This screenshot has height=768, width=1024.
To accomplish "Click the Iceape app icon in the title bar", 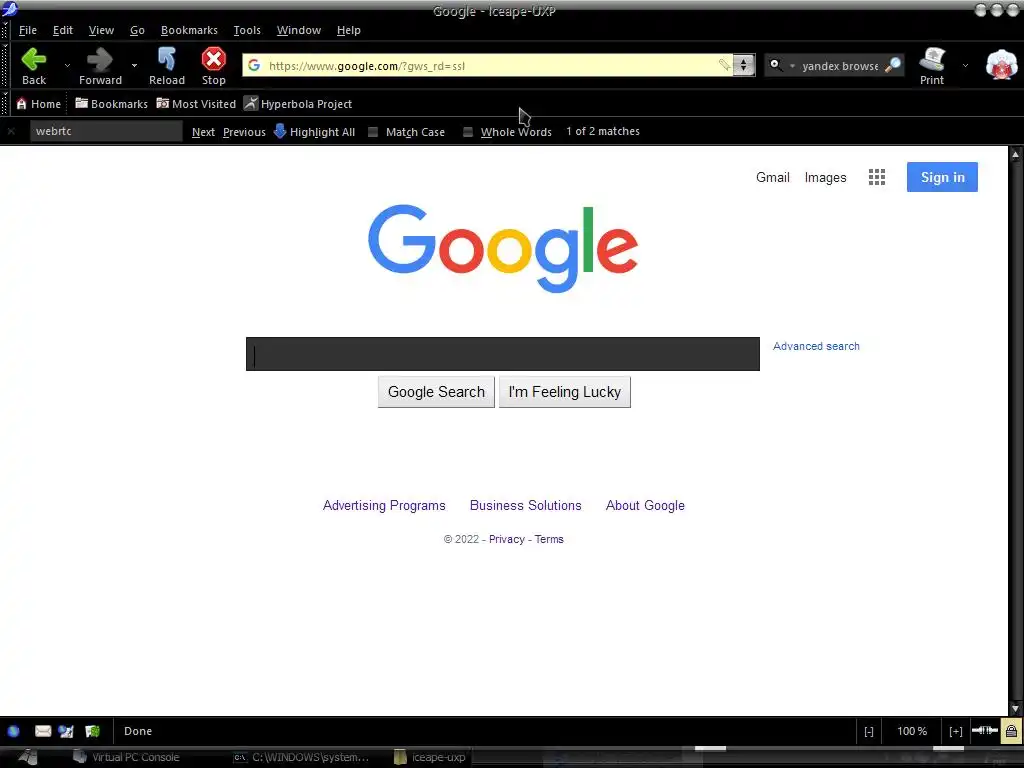I will 9,8.
